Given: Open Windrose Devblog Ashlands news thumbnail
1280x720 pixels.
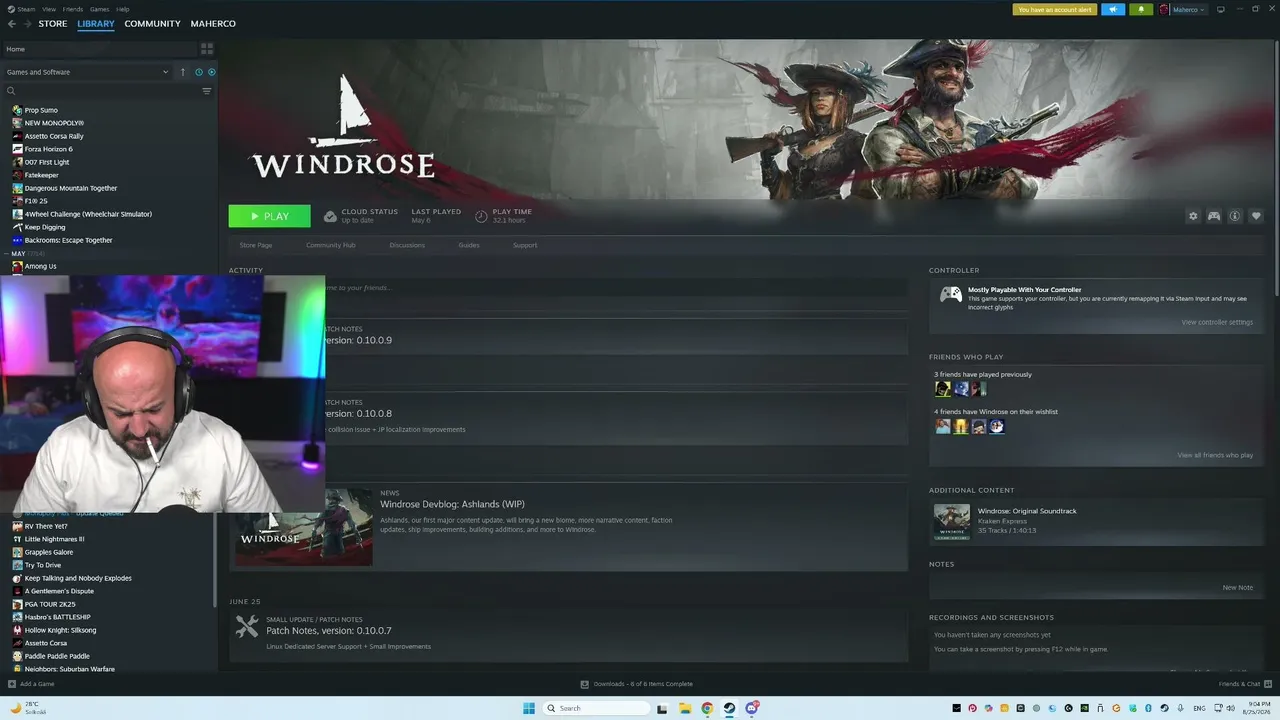Looking at the screenshot, I should pos(304,527).
